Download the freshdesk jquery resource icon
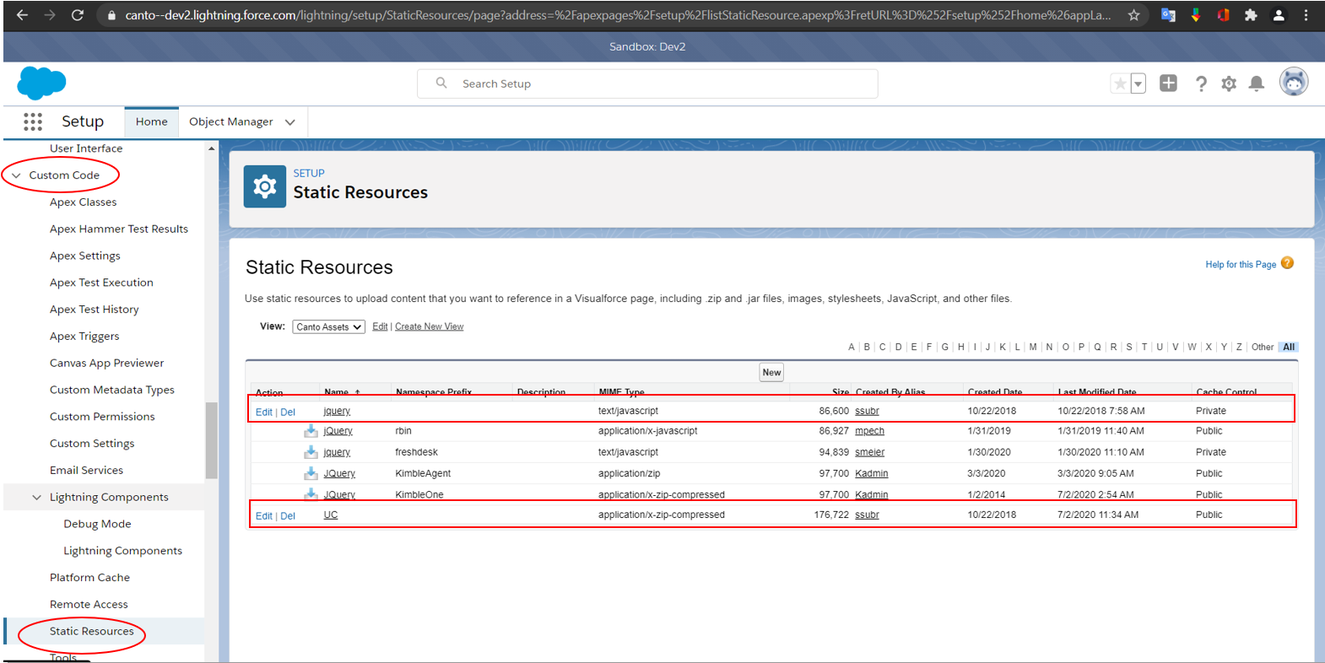This screenshot has height=663, width=1325. pyautogui.click(x=311, y=452)
